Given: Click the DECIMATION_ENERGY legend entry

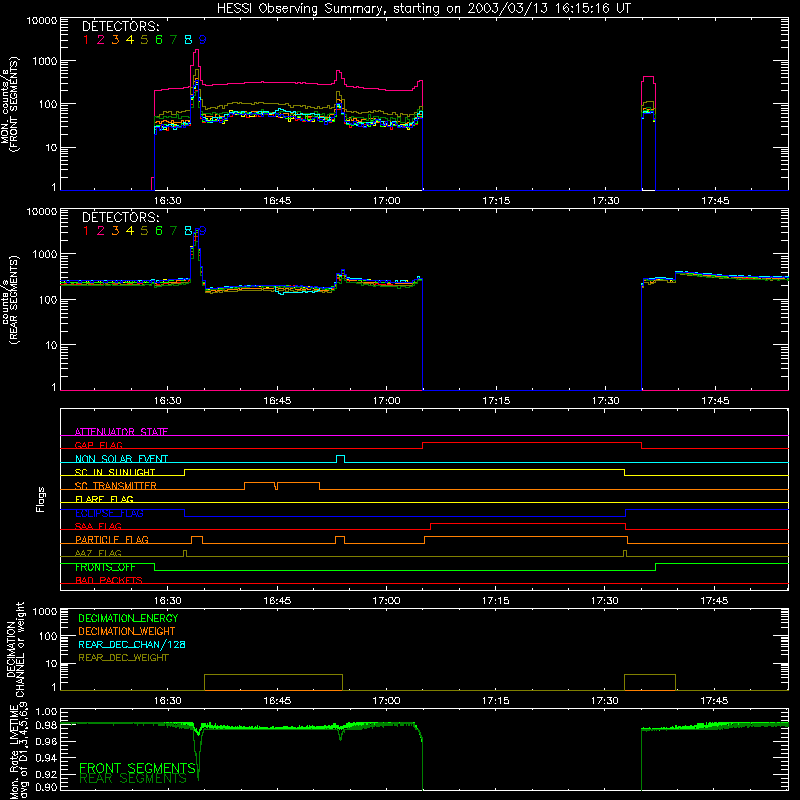Looking at the screenshot, I should (x=128, y=618).
